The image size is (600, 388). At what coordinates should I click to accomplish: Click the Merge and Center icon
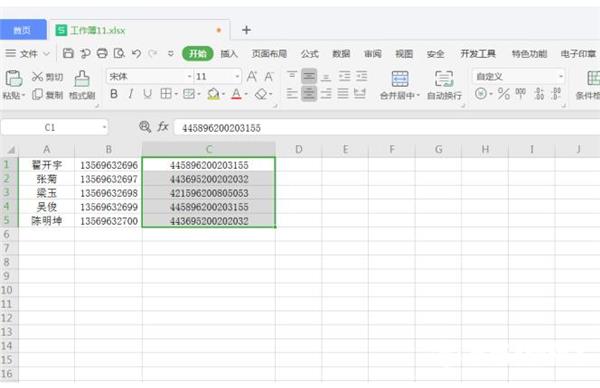[400, 79]
